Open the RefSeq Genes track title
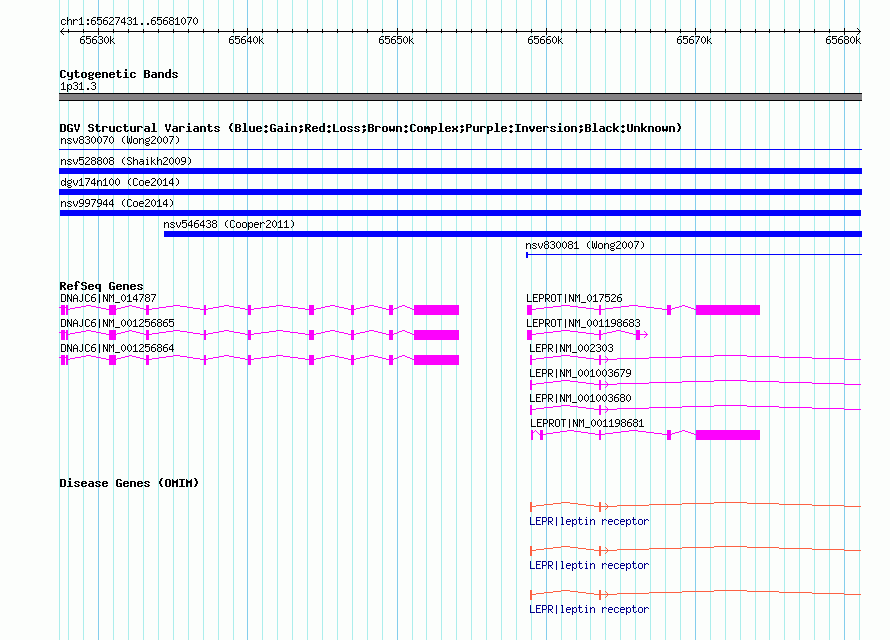This screenshot has height=640, width=890. [102, 286]
